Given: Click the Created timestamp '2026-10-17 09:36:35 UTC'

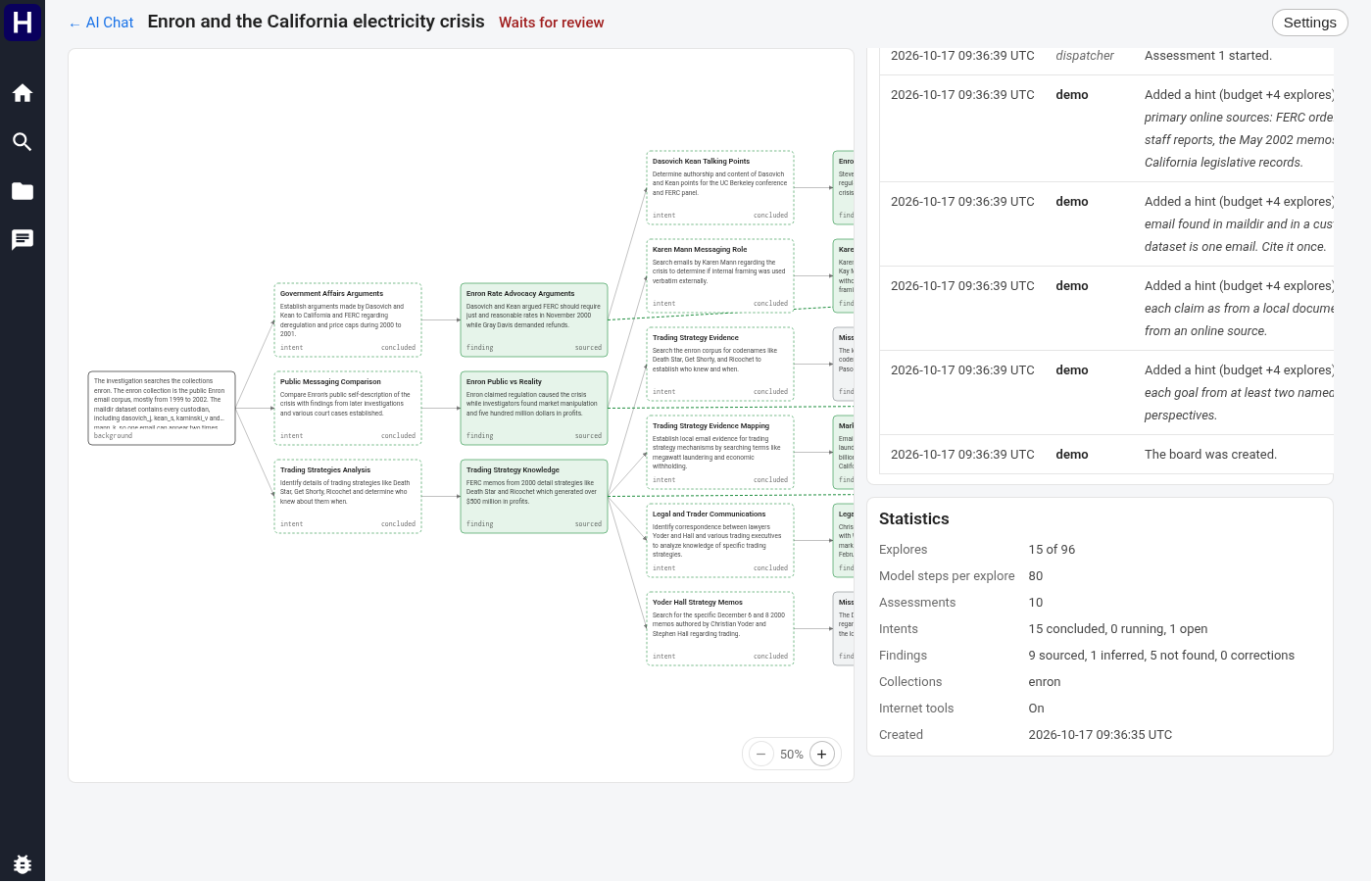Looking at the screenshot, I should click(x=1100, y=735).
